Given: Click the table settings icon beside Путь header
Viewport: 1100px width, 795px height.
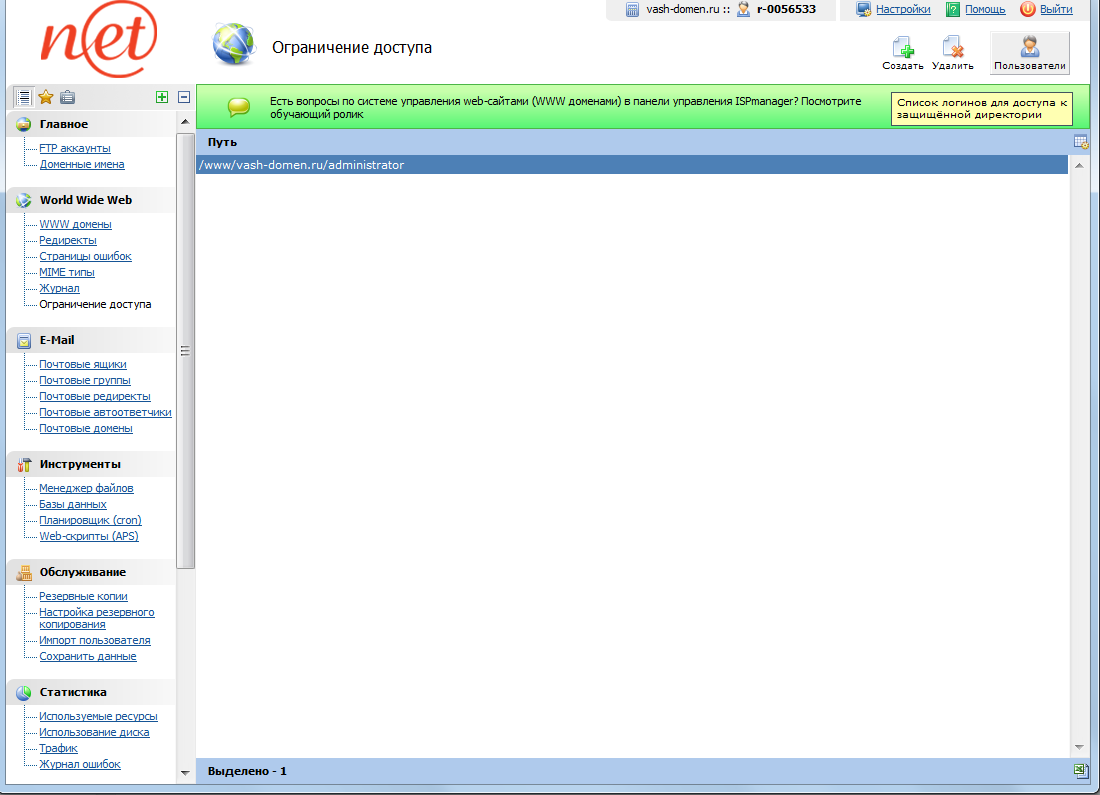Looking at the screenshot, I should pos(1080,142).
